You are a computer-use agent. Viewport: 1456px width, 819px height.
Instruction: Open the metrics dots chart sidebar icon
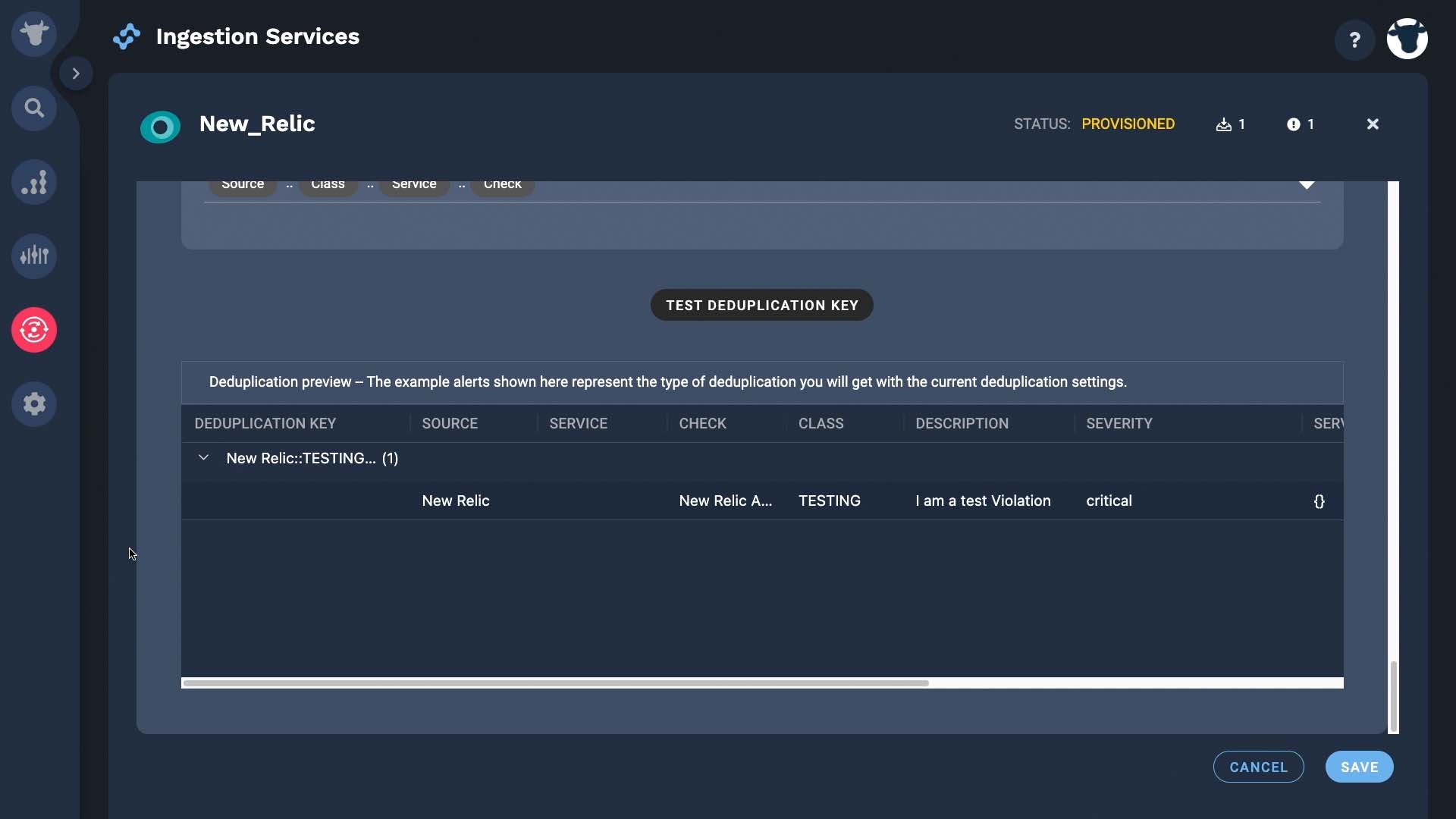point(34,182)
